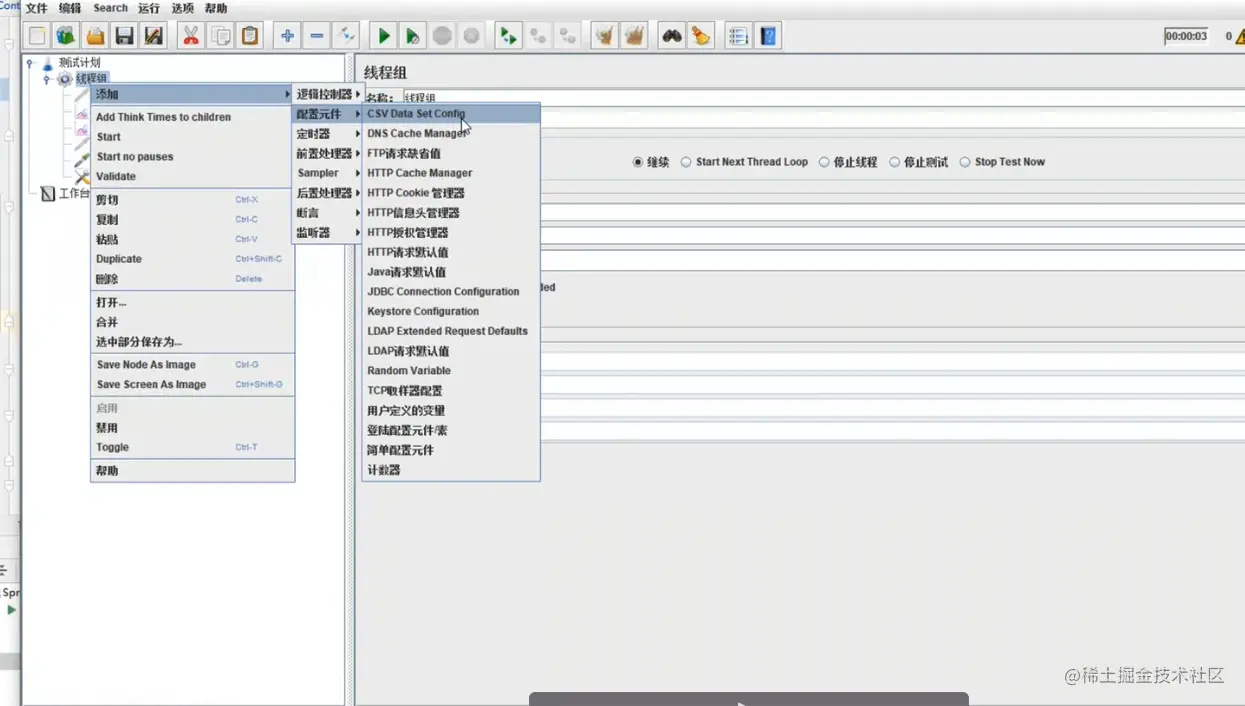
Task: Click the Help question-mark toolbar icon
Action: tap(768, 36)
